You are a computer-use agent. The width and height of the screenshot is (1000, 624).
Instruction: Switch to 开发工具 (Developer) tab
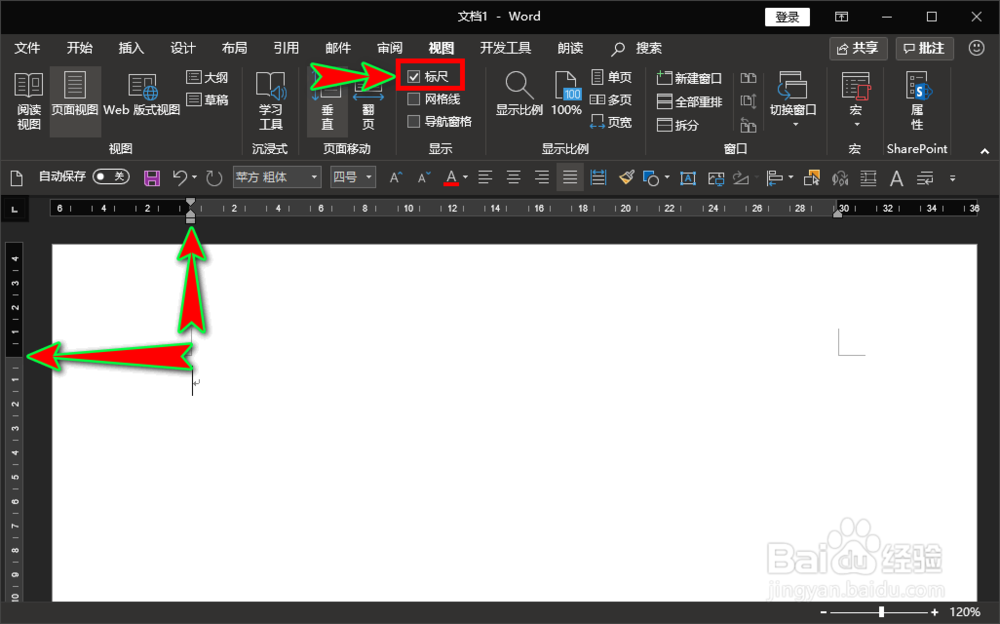(x=505, y=48)
